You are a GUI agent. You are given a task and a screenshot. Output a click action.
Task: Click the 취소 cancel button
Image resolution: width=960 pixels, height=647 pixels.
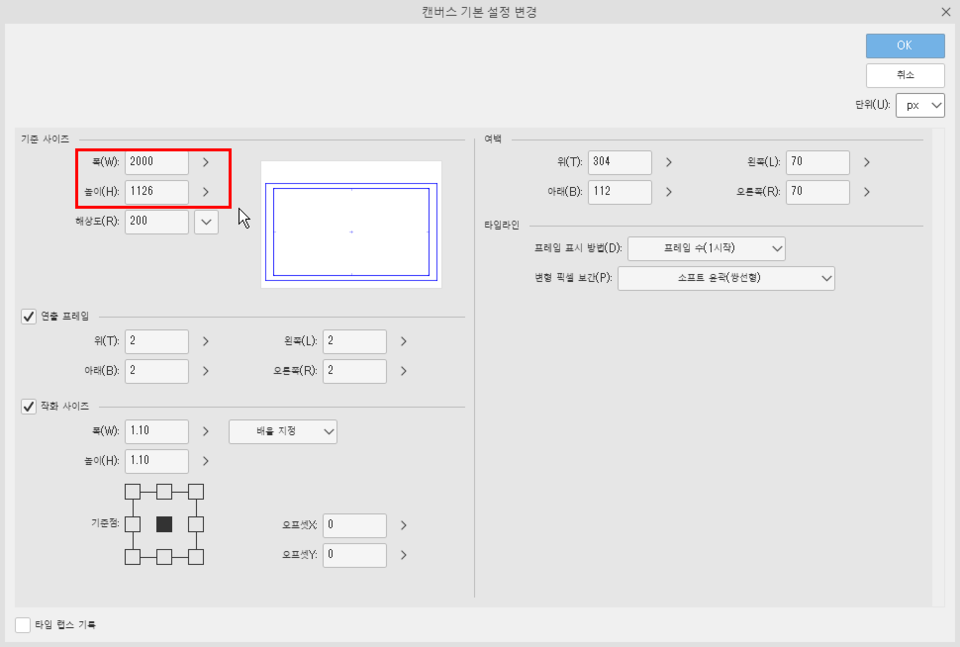point(905,75)
